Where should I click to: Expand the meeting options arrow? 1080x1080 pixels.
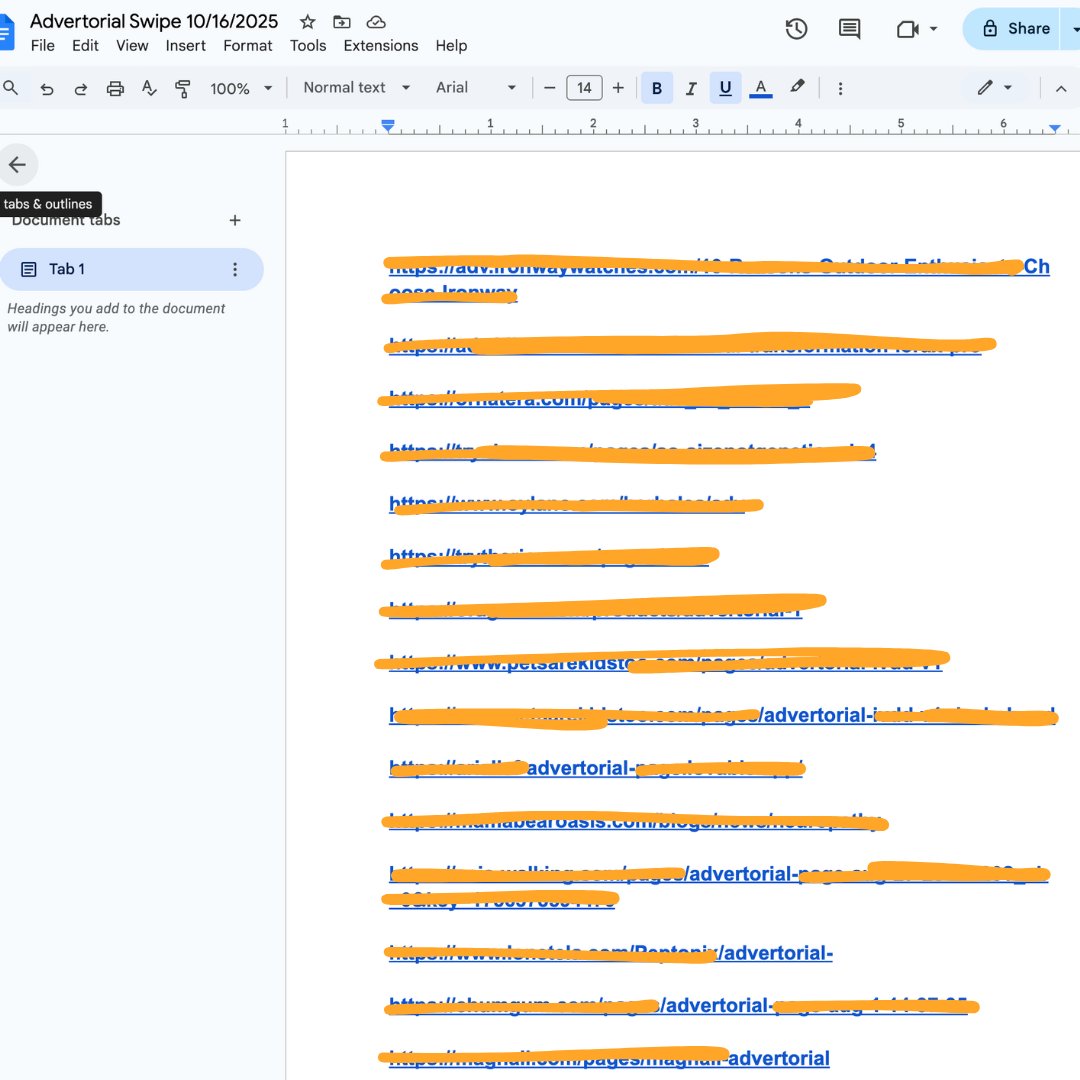(933, 29)
